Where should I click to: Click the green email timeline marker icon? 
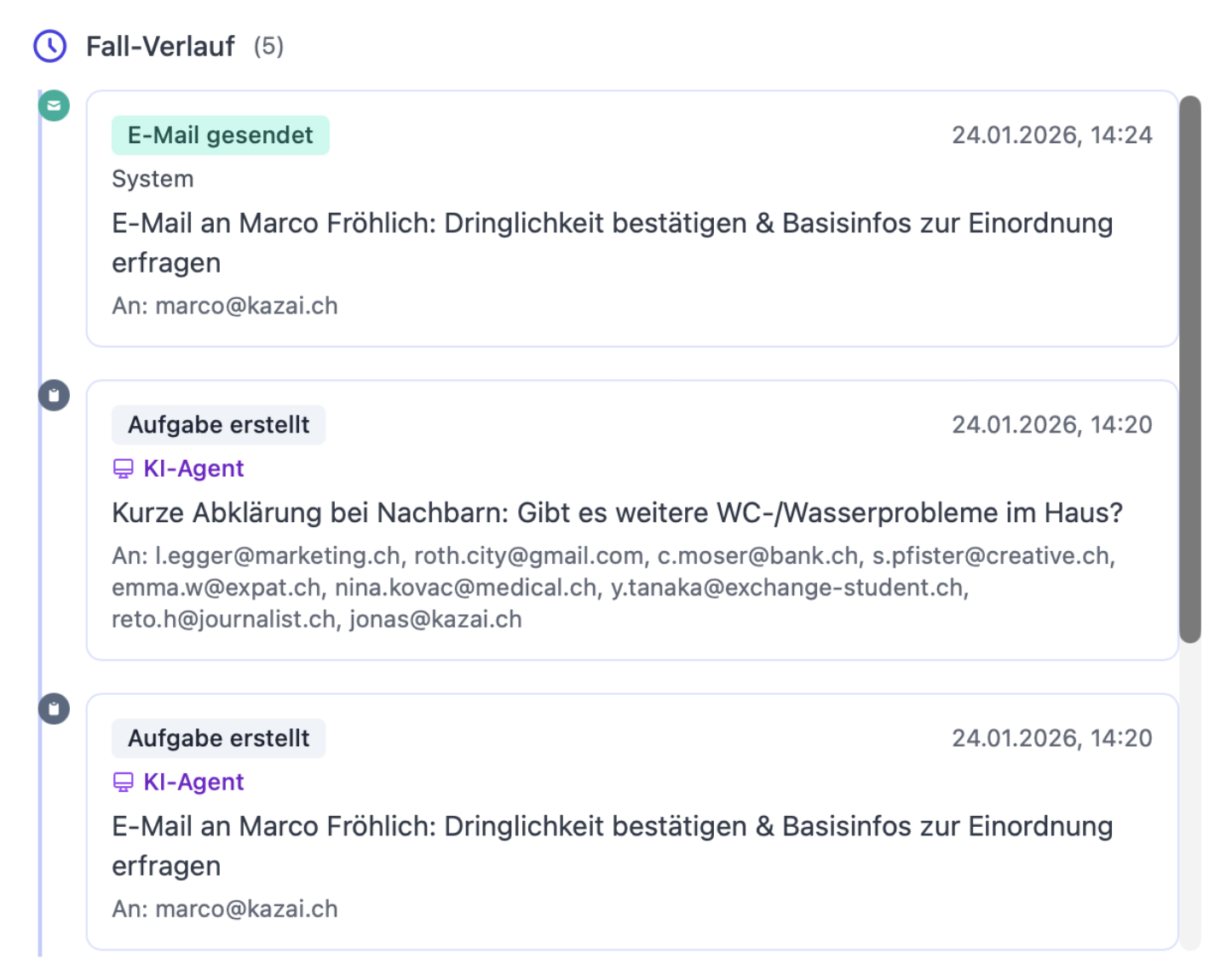(x=54, y=106)
